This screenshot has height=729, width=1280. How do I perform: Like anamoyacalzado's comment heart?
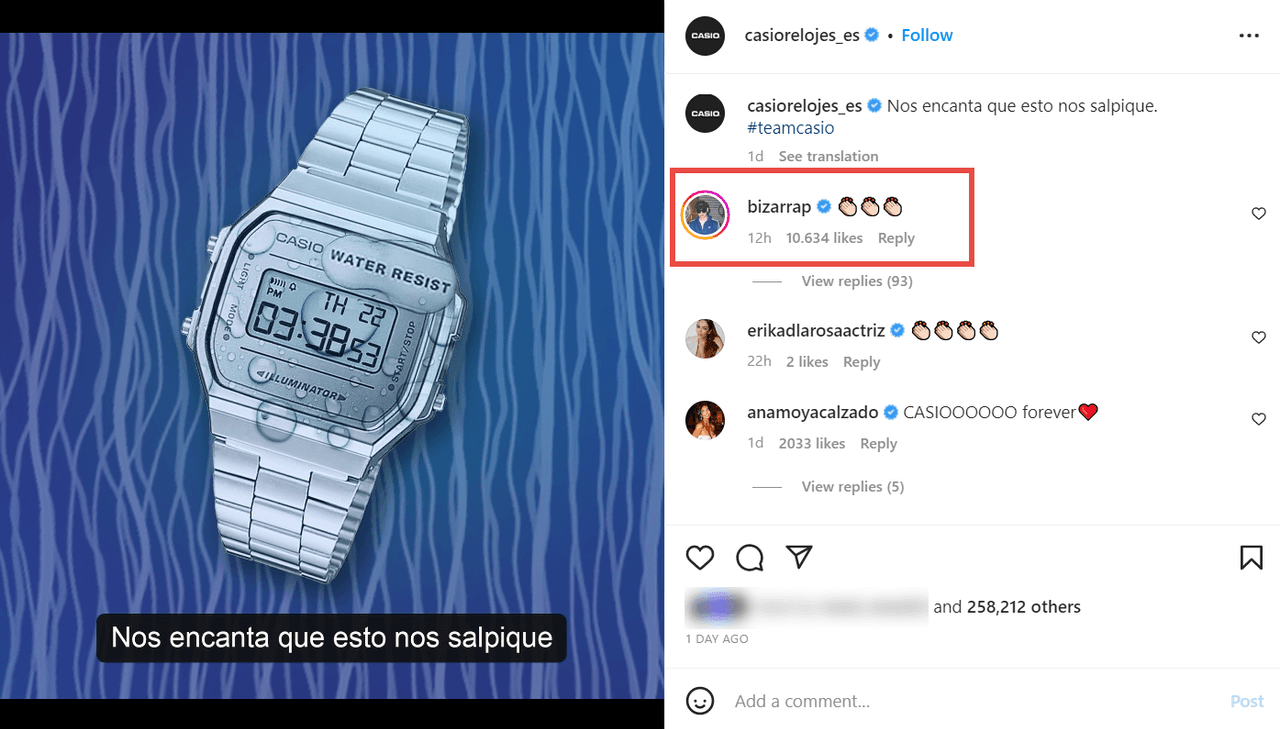tap(1259, 420)
